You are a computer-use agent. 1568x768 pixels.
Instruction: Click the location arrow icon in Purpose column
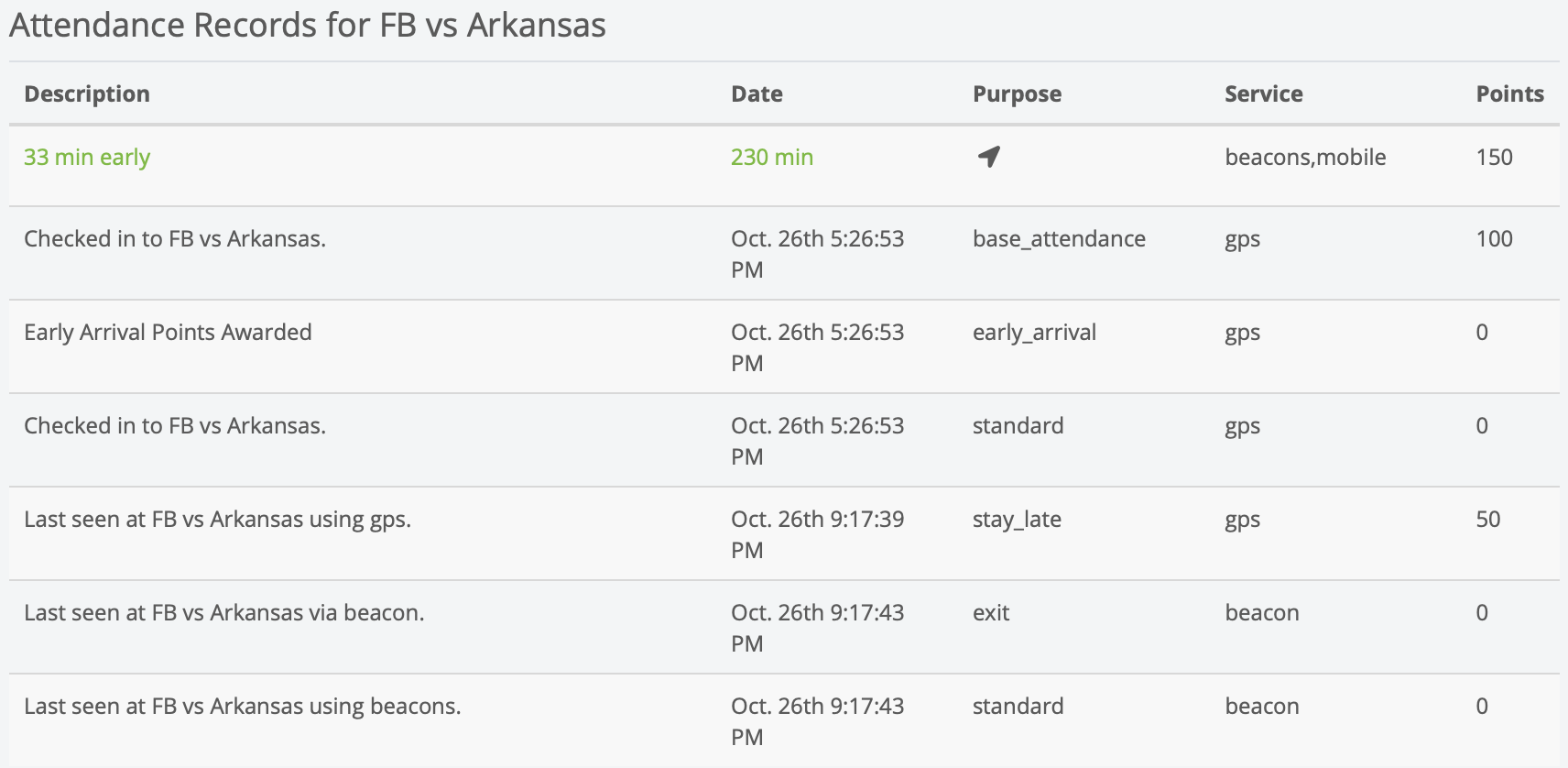(988, 157)
